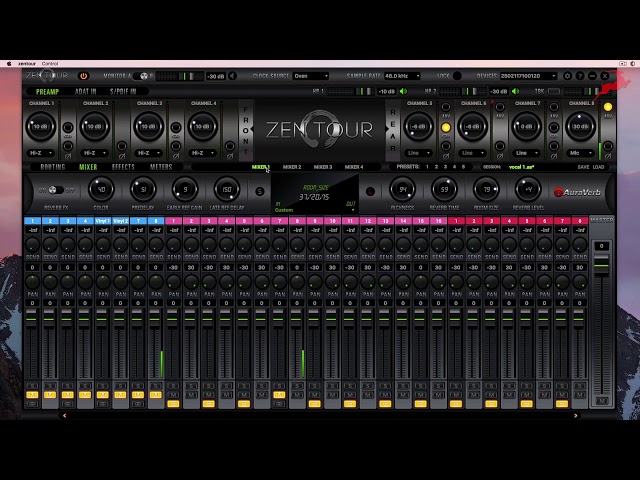Image resolution: width=640 pixels, height=480 pixels.
Task: Mute headphone HP 1 speaker icon
Action: click(x=403, y=91)
